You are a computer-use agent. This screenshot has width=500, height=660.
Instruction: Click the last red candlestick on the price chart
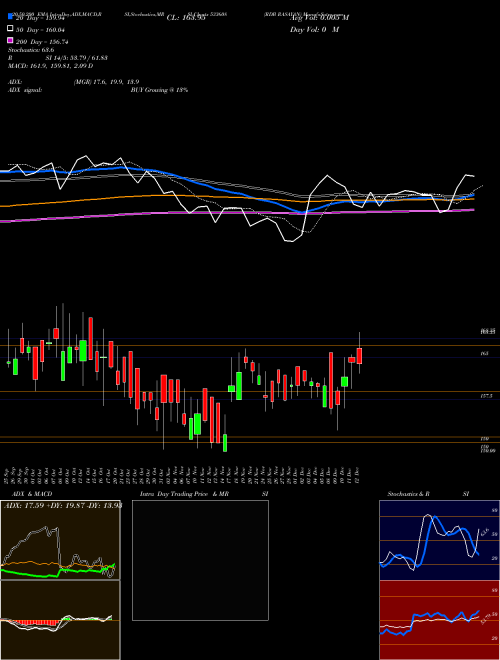tap(359, 356)
